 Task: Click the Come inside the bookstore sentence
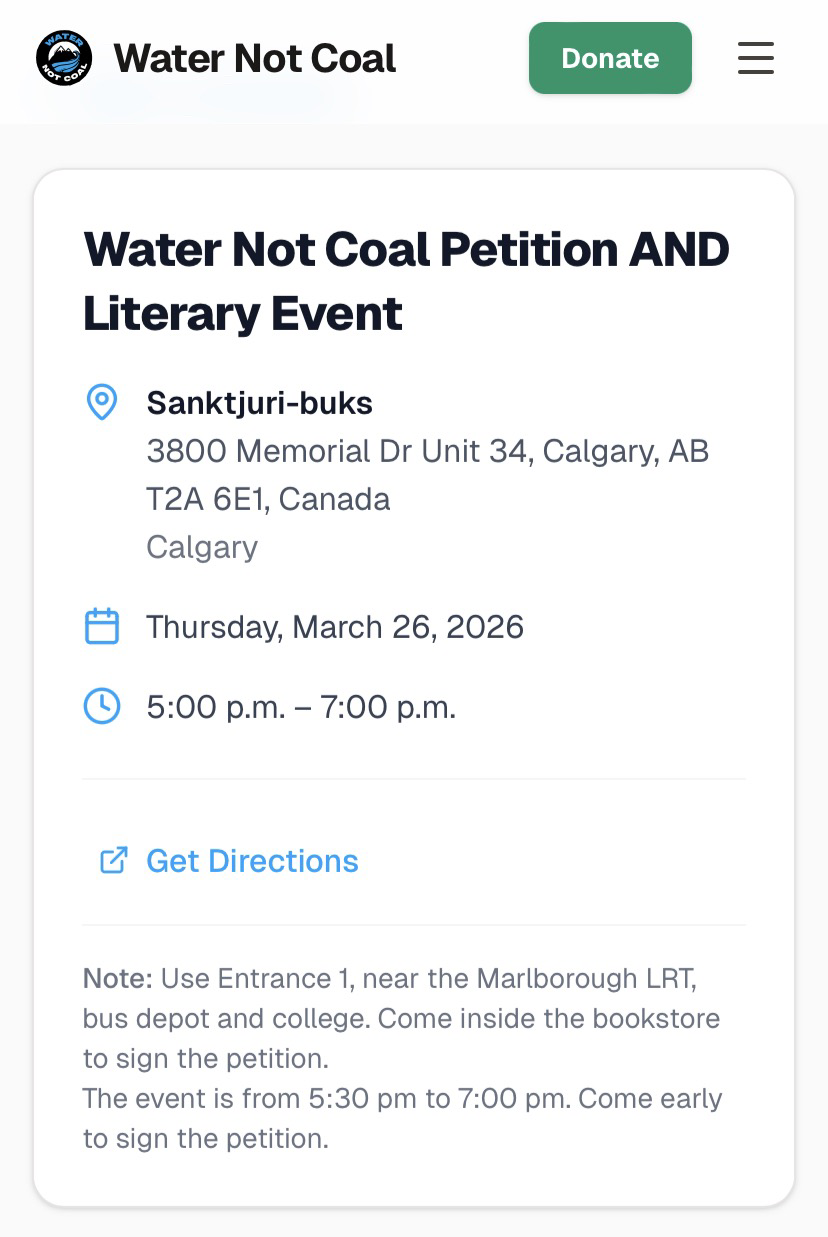548,1018
